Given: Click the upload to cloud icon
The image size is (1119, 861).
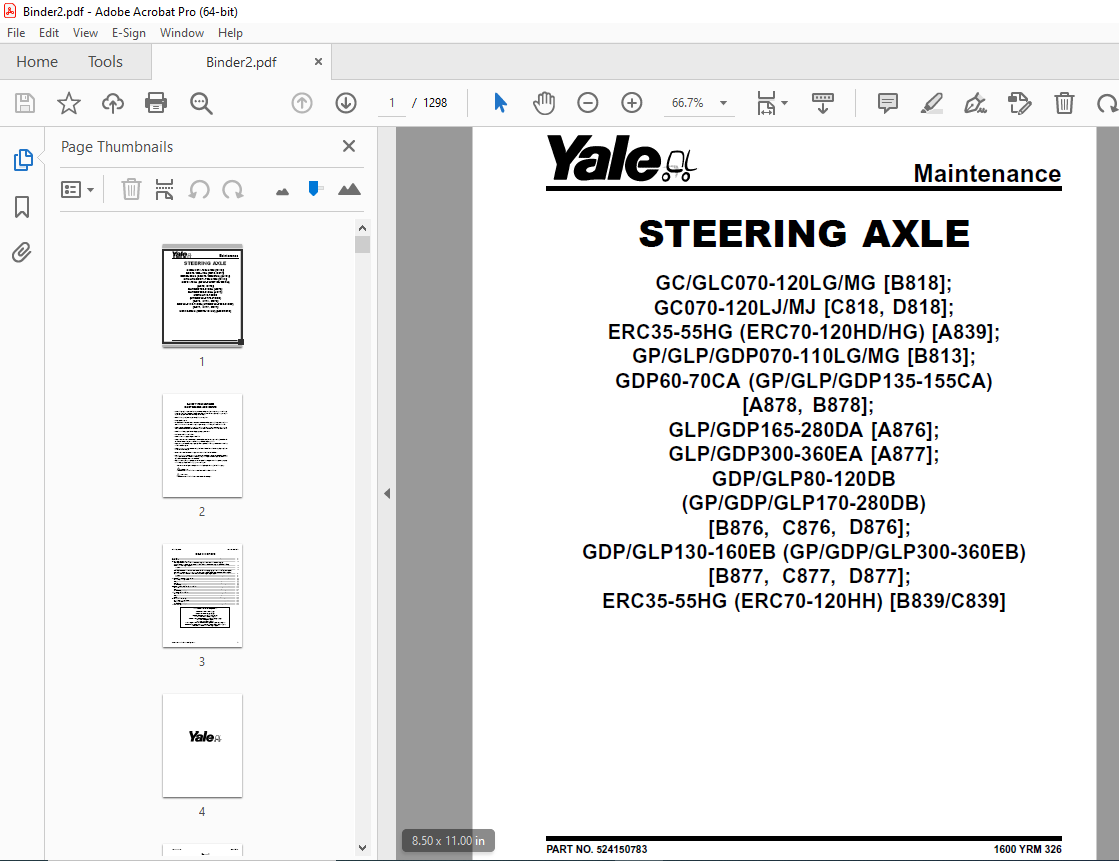Looking at the screenshot, I should click(113, 104).
